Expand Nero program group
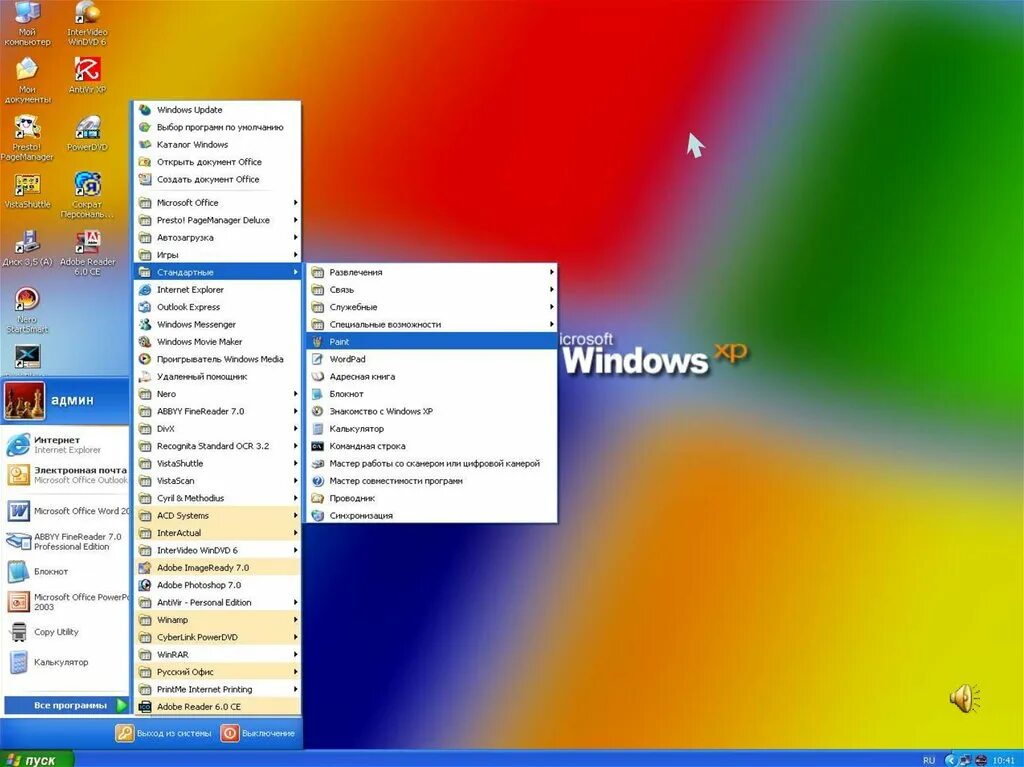 tap(217, 394)
